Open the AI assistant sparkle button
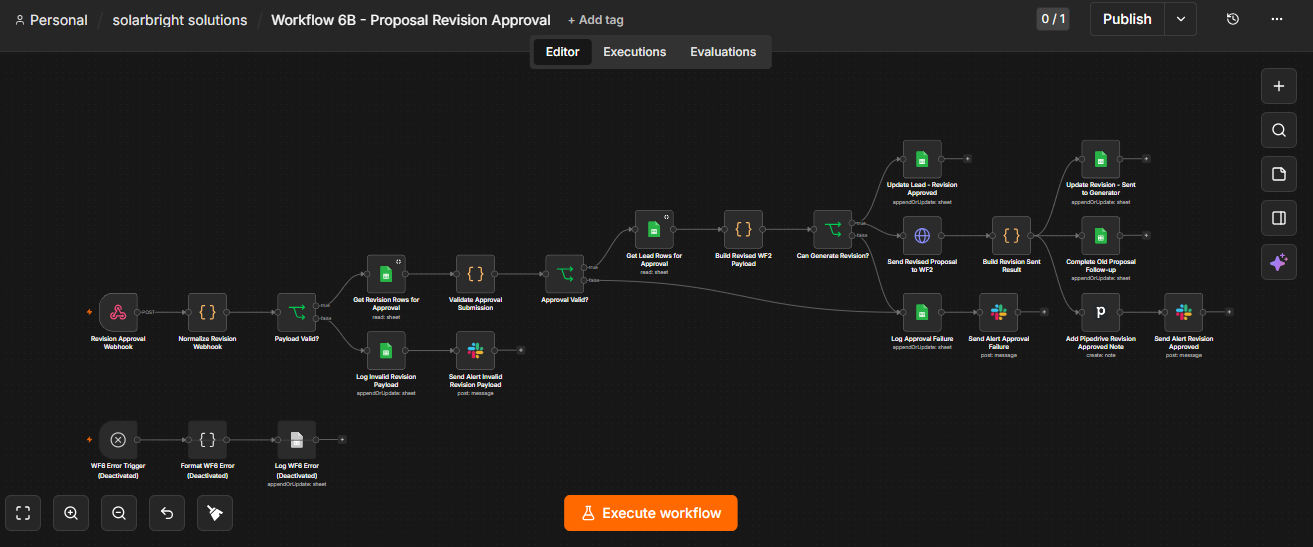 pyautogui.click(x=1278, y=262)
